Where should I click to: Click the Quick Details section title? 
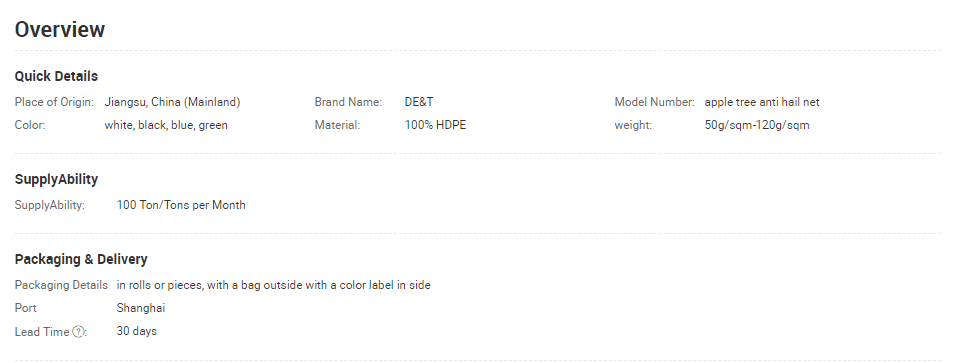pyautogui.click(x=56, y=76)
